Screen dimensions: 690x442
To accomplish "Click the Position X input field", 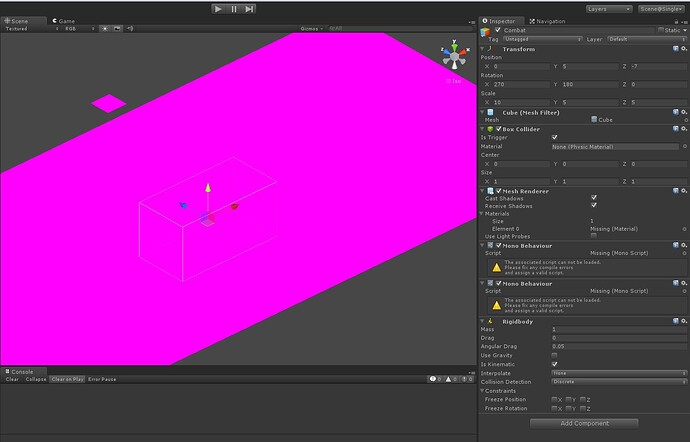I will (521, 66).
